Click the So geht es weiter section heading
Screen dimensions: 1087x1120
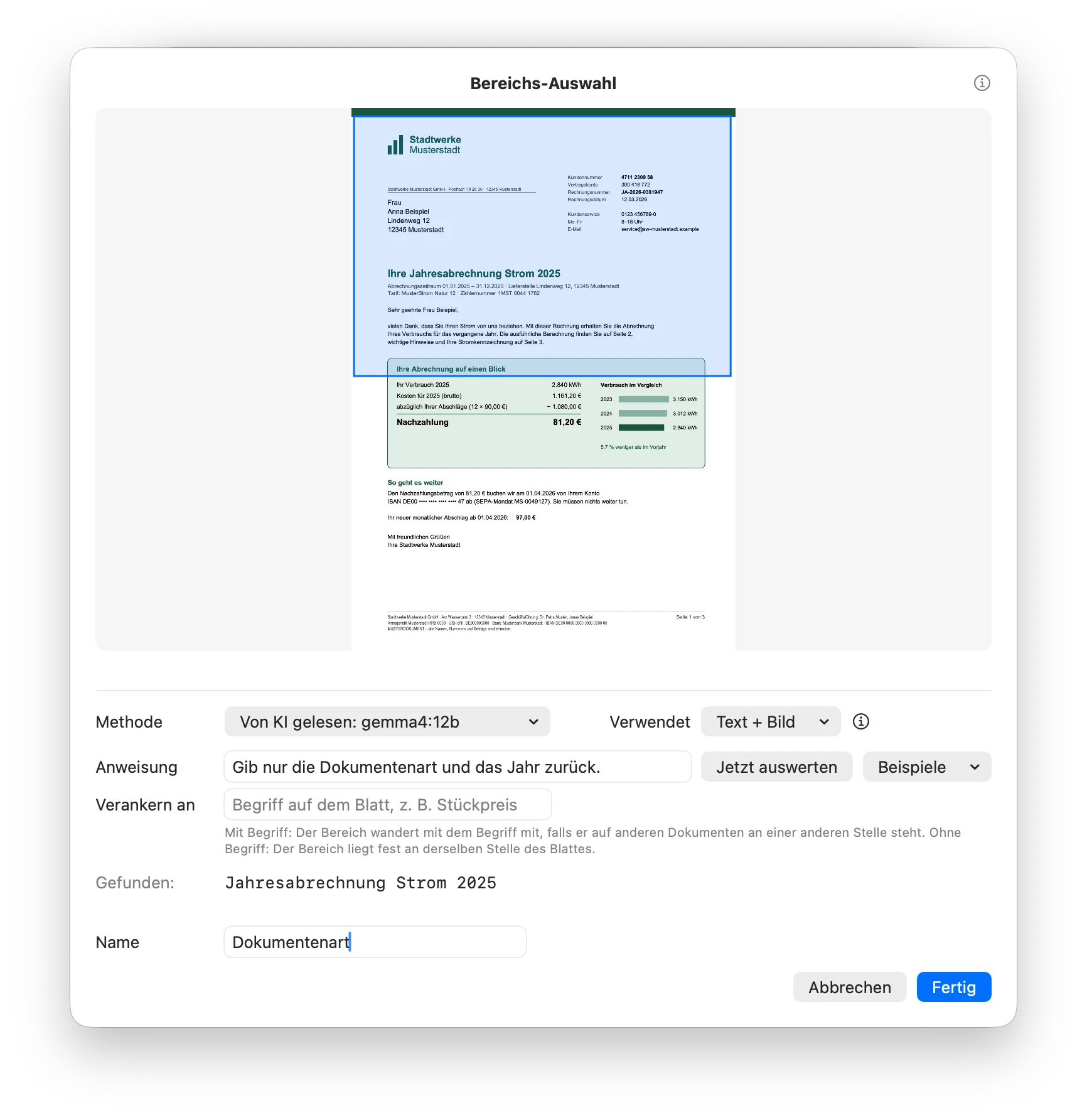tap(415, 483)
